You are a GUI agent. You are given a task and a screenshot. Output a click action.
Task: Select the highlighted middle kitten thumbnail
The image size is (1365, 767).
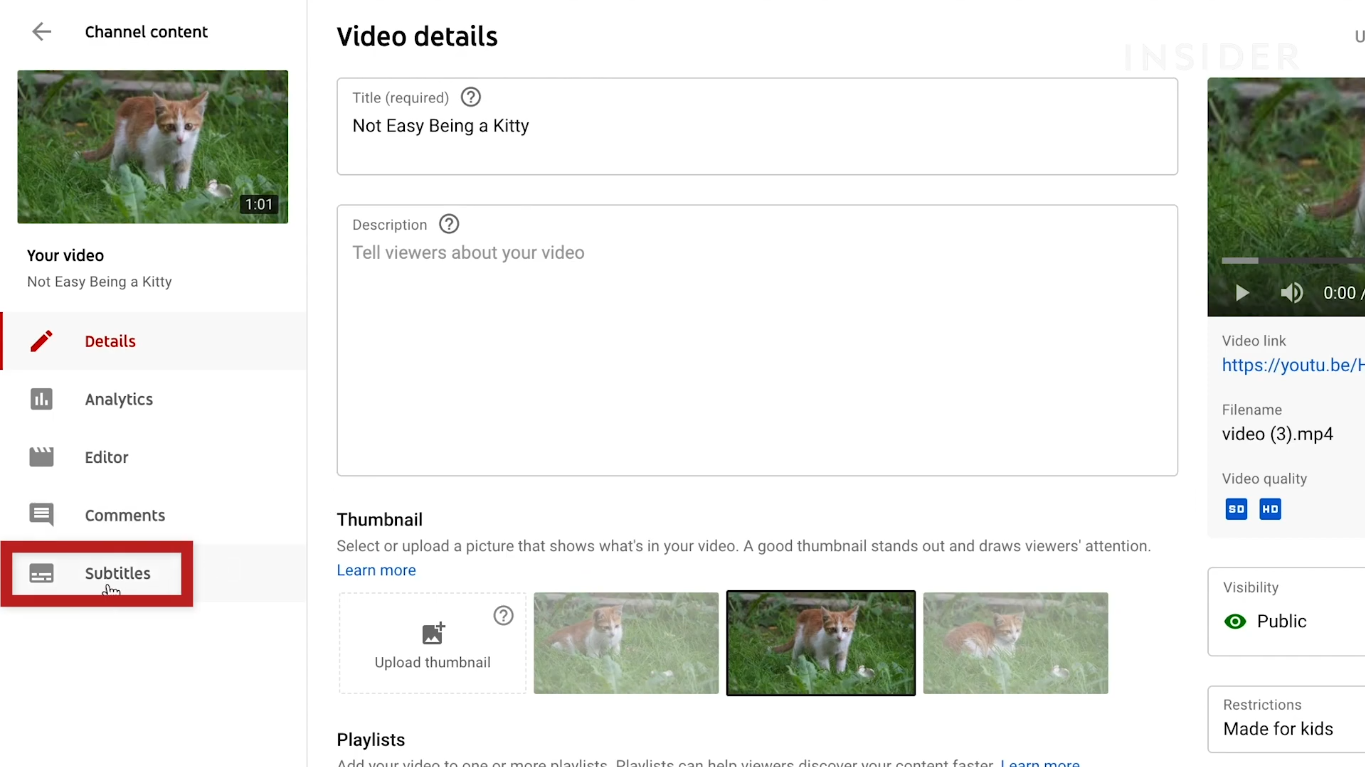click(821, 643)
